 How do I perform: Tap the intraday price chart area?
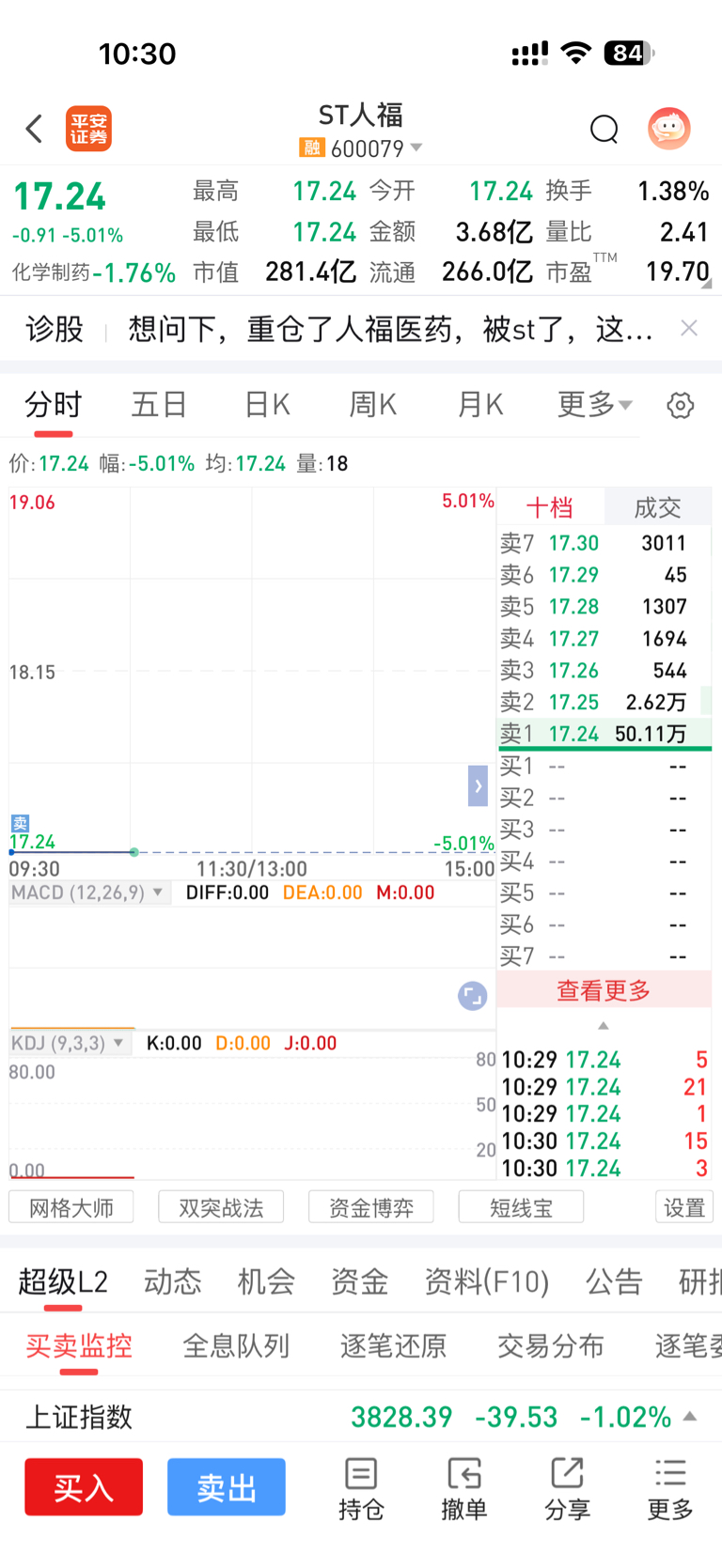click(x=252, y=671)
